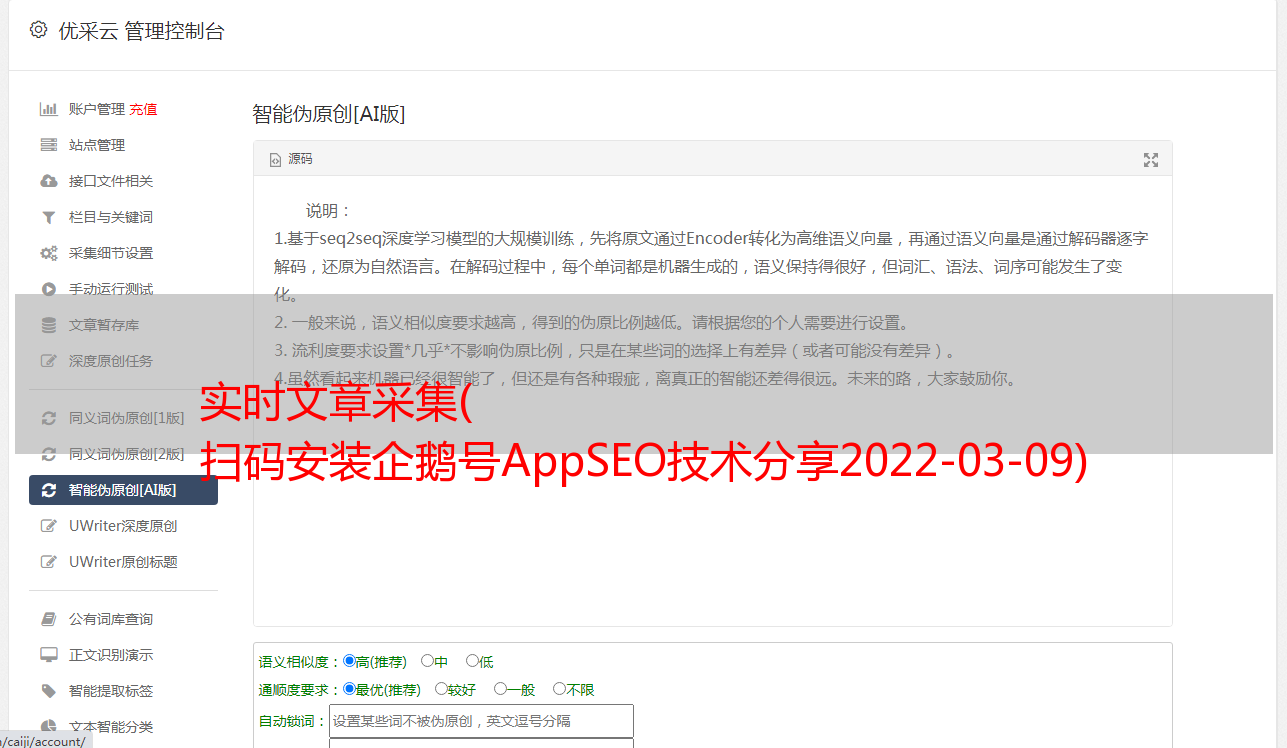
Task: Click the refresh icon for 同义词伪原创[1版]
Action: coord(48,418)
